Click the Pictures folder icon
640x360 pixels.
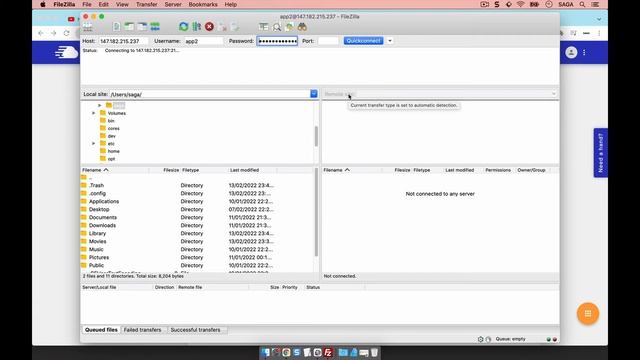click(x=84, y=257)
